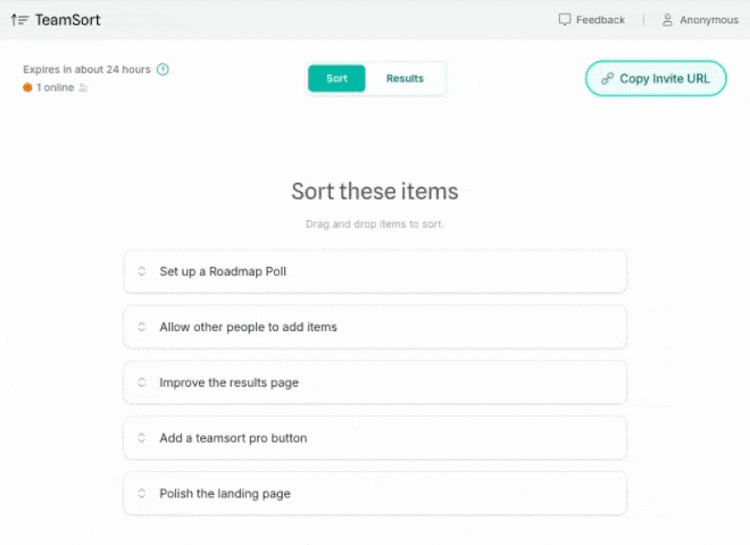Open the Results tab
Viewport: 750px width, 545px height.
pyautogui.click(x=405, y=79)
